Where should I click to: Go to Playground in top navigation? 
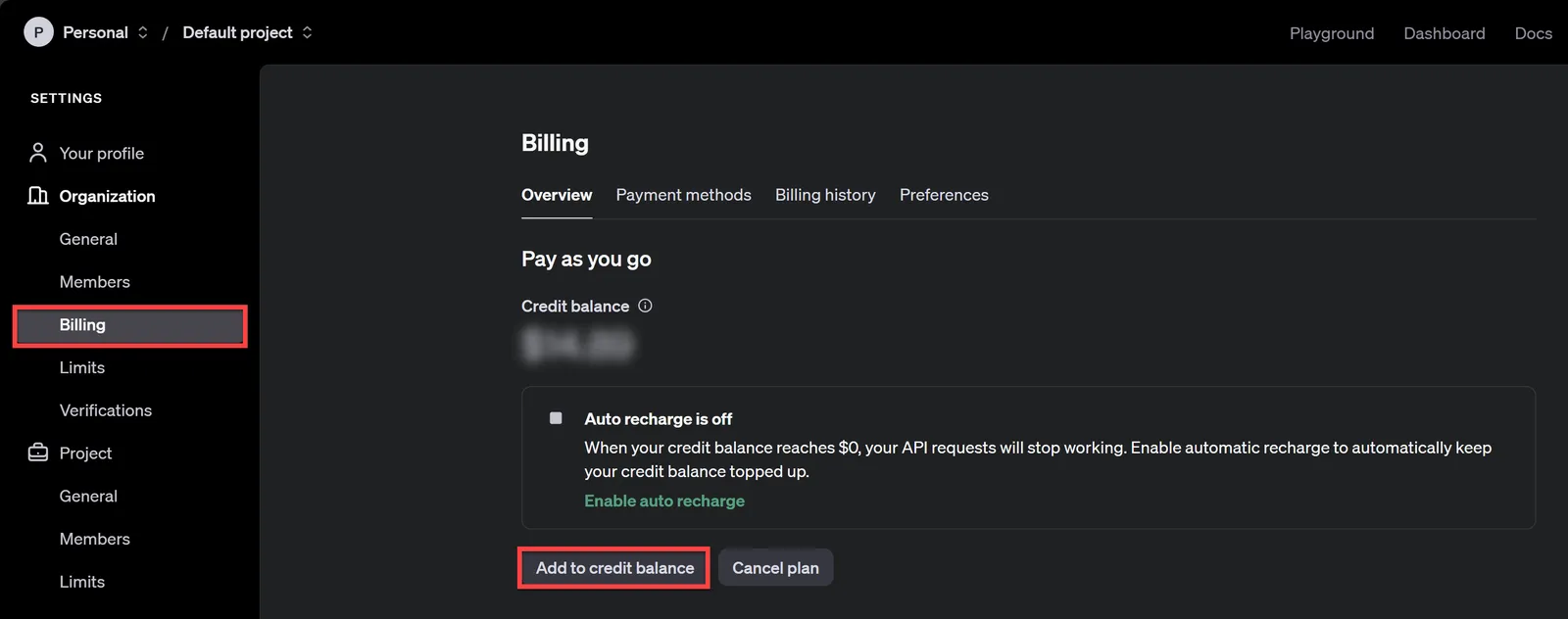tap(1332, 33)
